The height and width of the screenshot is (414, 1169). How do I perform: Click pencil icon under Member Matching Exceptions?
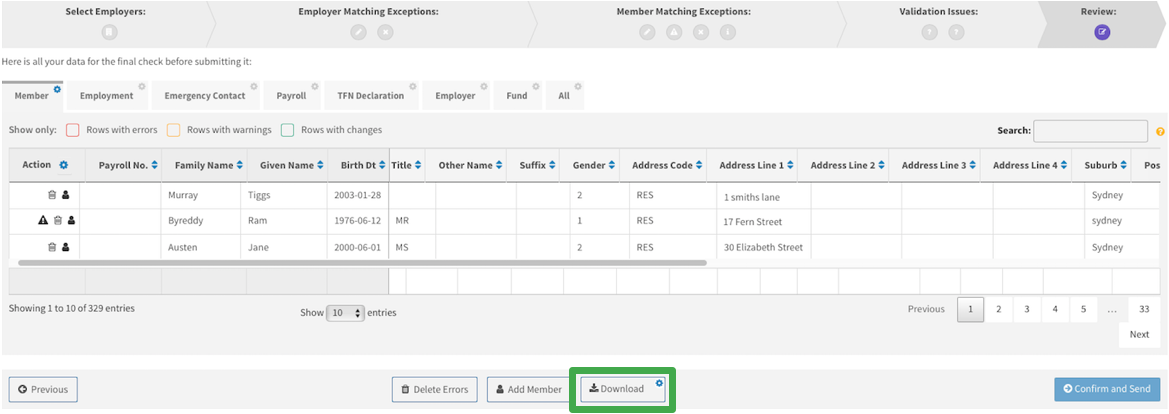pyautogui.click(x=647, y=32)
